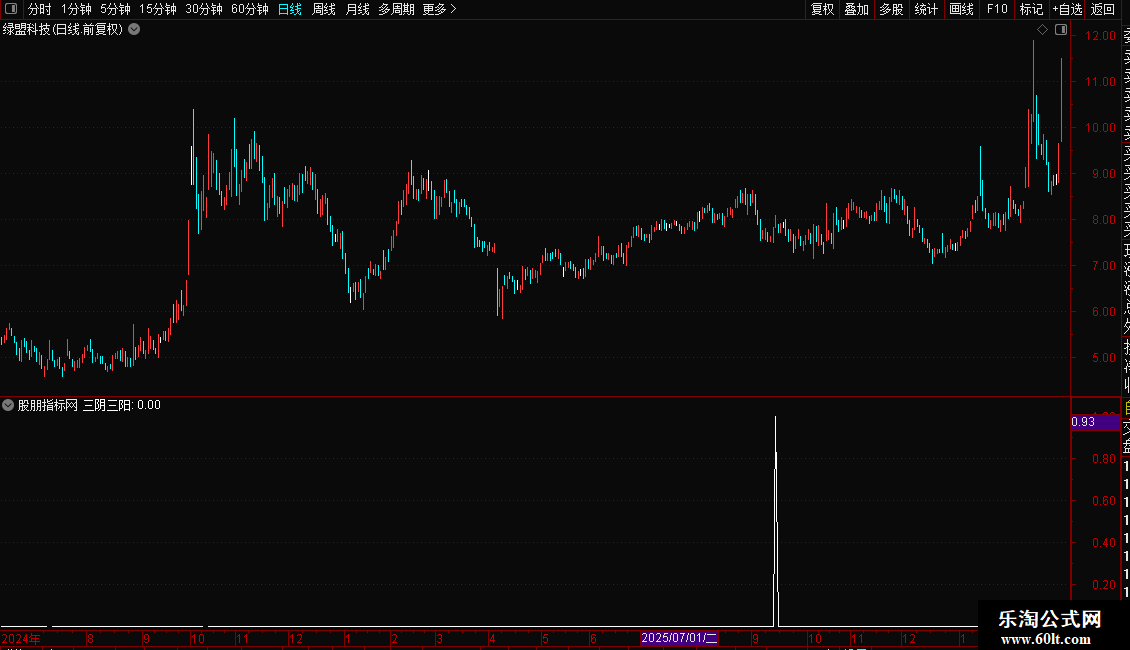Toggle the right panel layout icon
1130x650 pixels.
[1061, 30]
